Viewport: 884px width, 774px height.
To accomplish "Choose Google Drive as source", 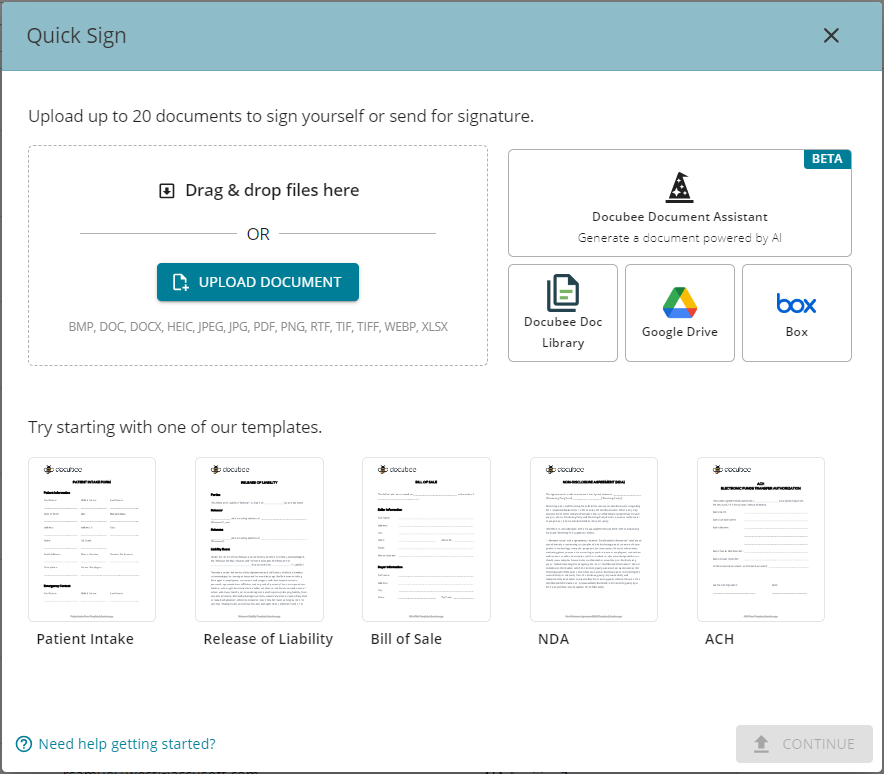I will pos(679,313).
